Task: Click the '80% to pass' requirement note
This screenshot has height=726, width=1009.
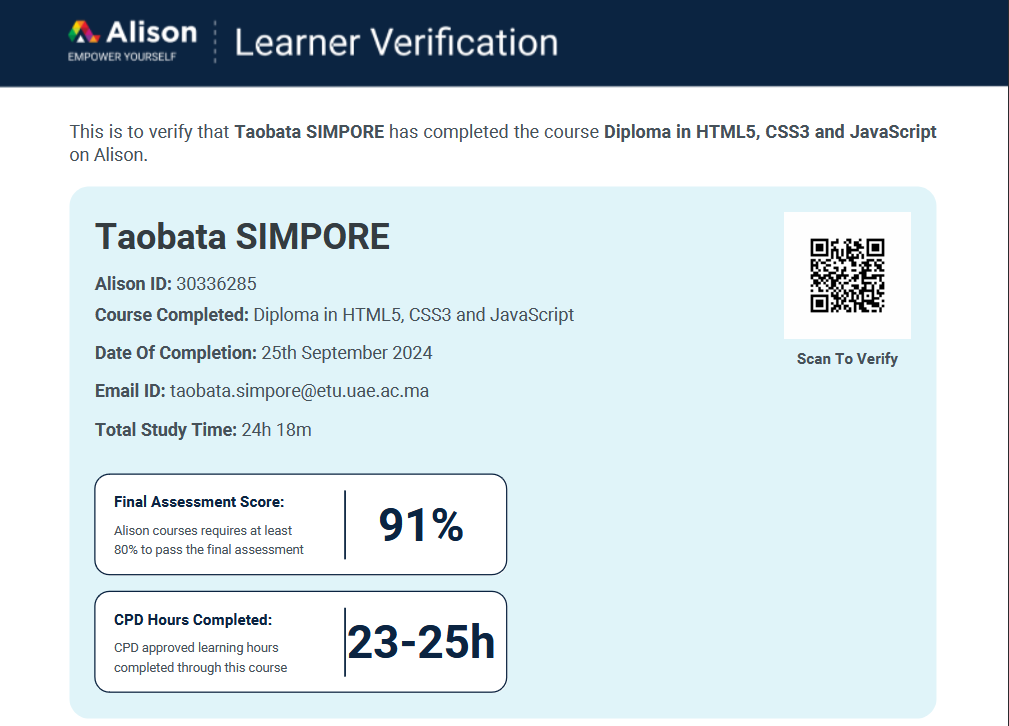Action: click(x=208, y=540)
